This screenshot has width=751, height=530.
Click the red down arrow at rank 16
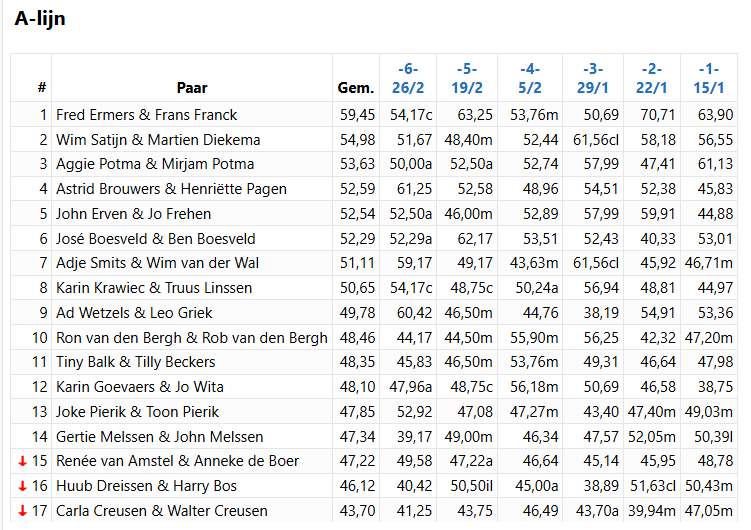point(22,486)
